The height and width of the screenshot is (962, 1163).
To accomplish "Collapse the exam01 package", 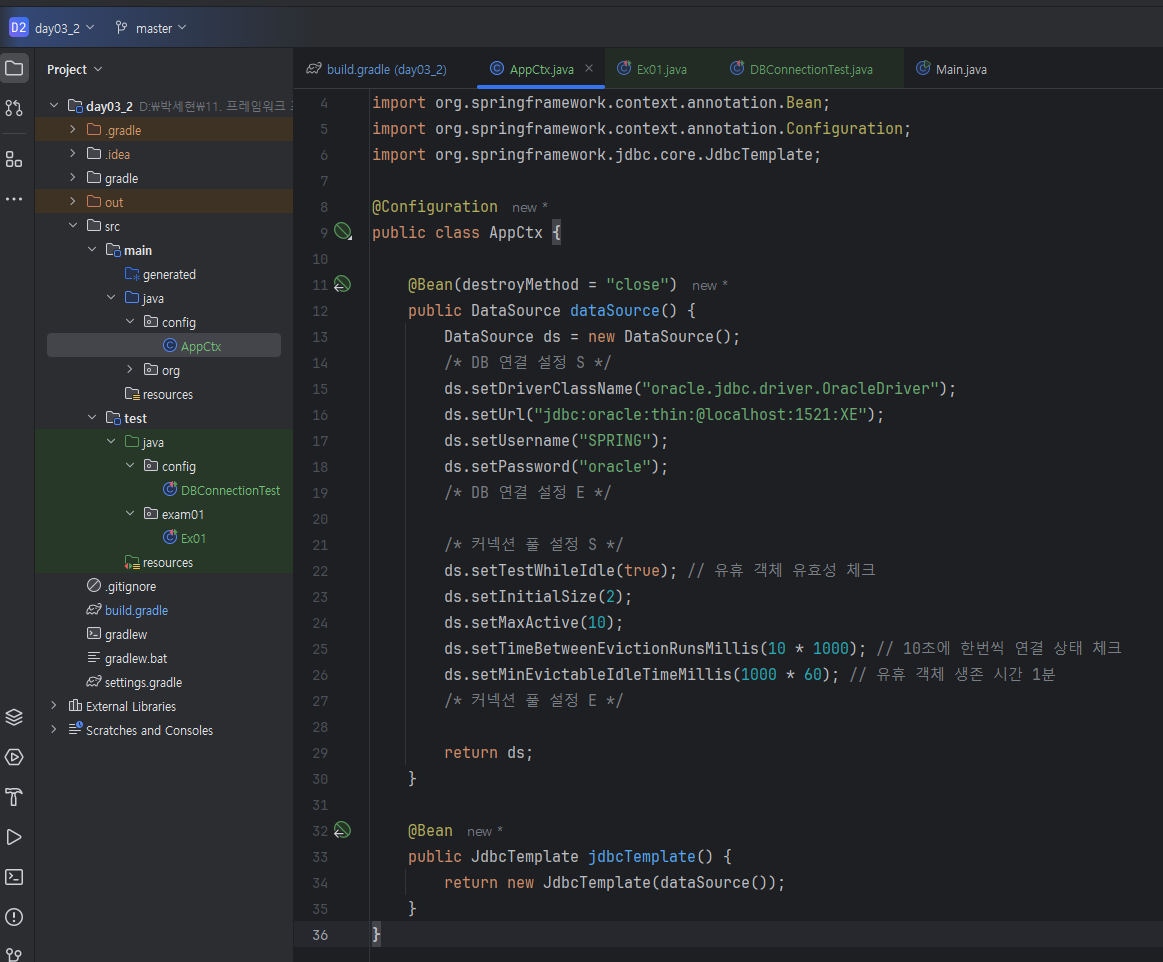I will point(130,513).
